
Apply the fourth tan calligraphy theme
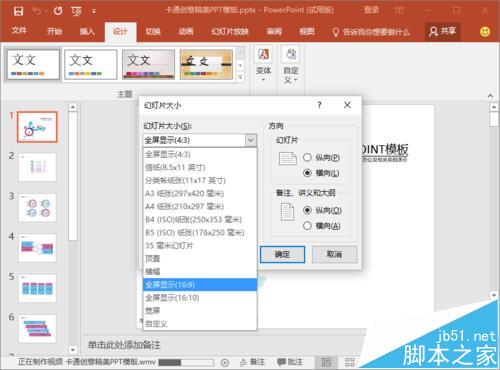tap(206, 64)
